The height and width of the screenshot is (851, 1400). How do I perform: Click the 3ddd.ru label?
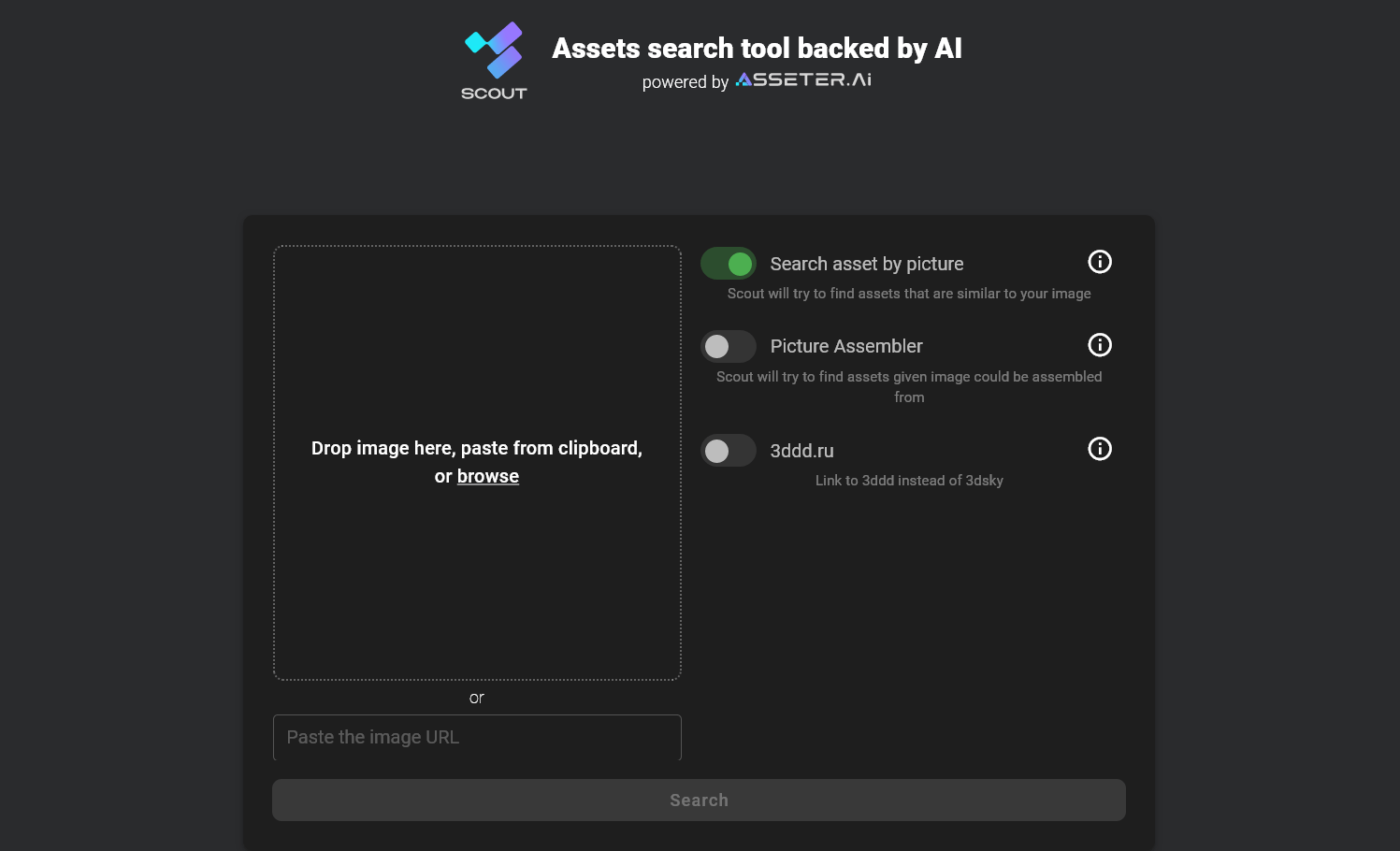tap(801, 450)
